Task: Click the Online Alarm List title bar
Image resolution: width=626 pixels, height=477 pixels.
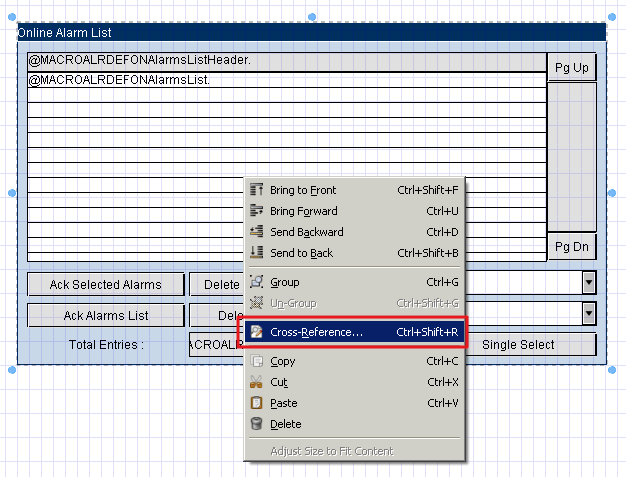Action: pyautogui.click(x=312, y=32)
